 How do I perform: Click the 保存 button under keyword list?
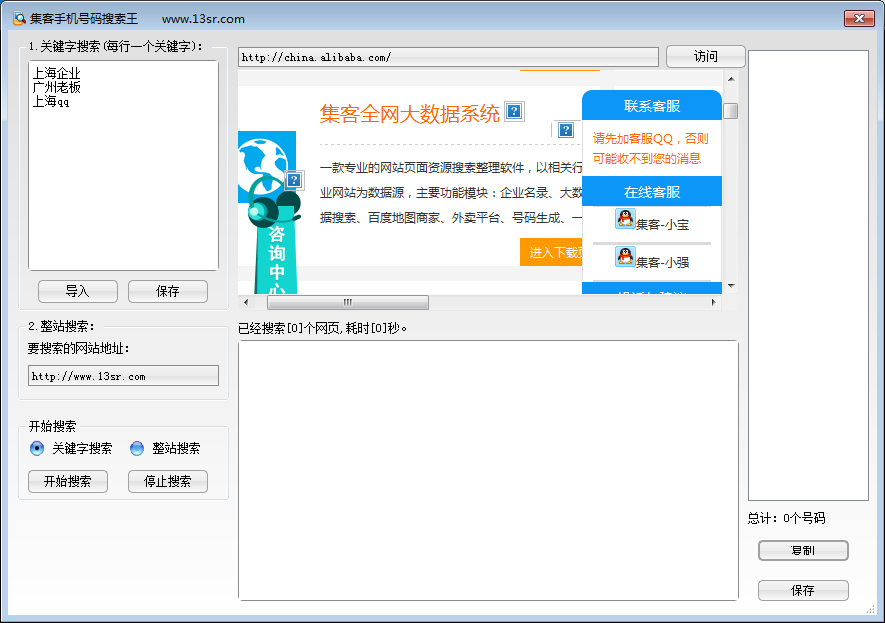pos(168,291)
